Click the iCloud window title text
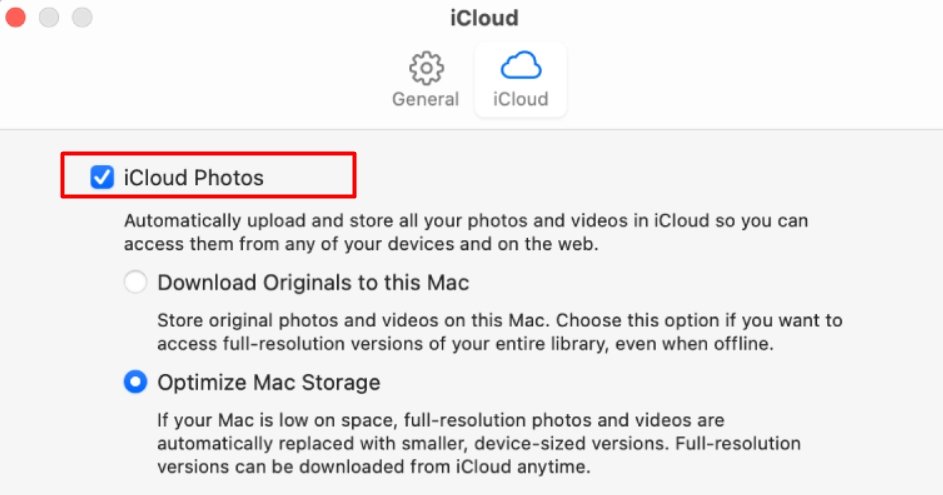 point(484,17)
